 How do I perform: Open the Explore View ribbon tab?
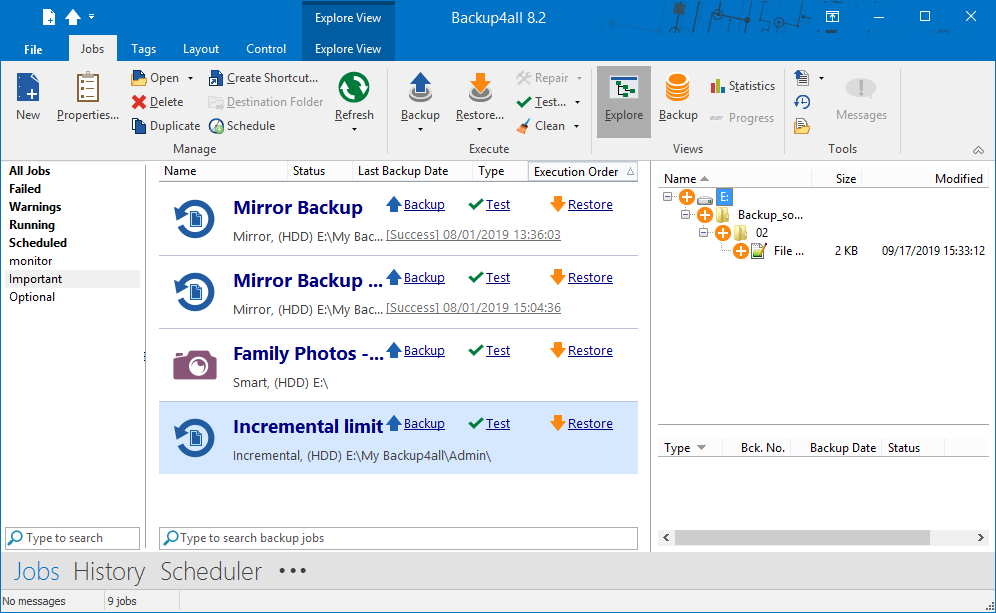tap(348, 49)
